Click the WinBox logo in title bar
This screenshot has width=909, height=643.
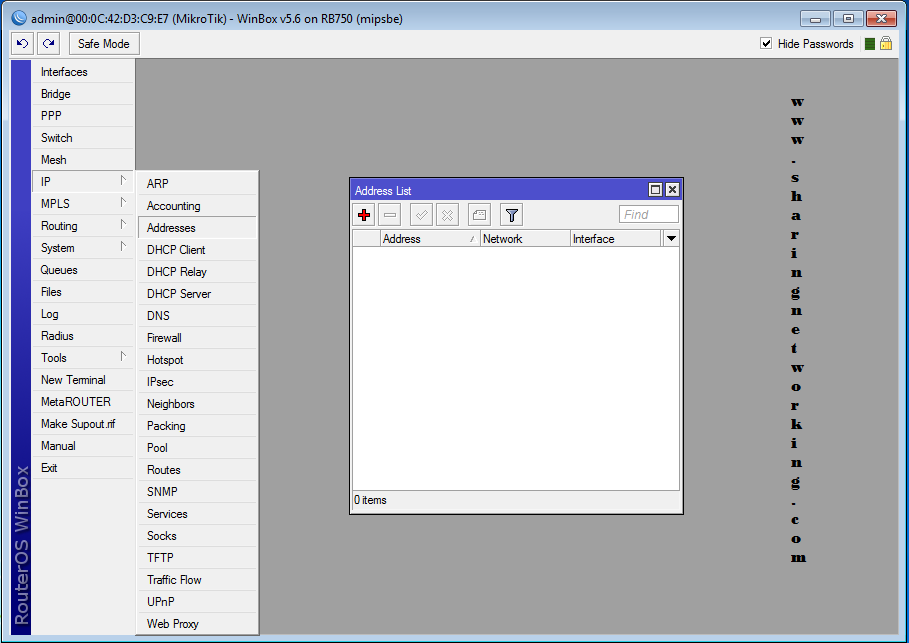click(19, 18)
